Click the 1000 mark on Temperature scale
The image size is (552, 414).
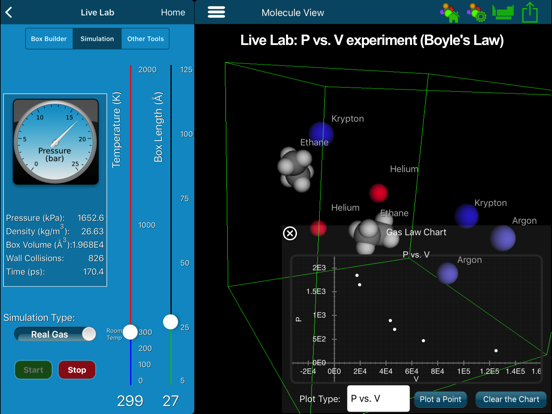pos(147,225)
